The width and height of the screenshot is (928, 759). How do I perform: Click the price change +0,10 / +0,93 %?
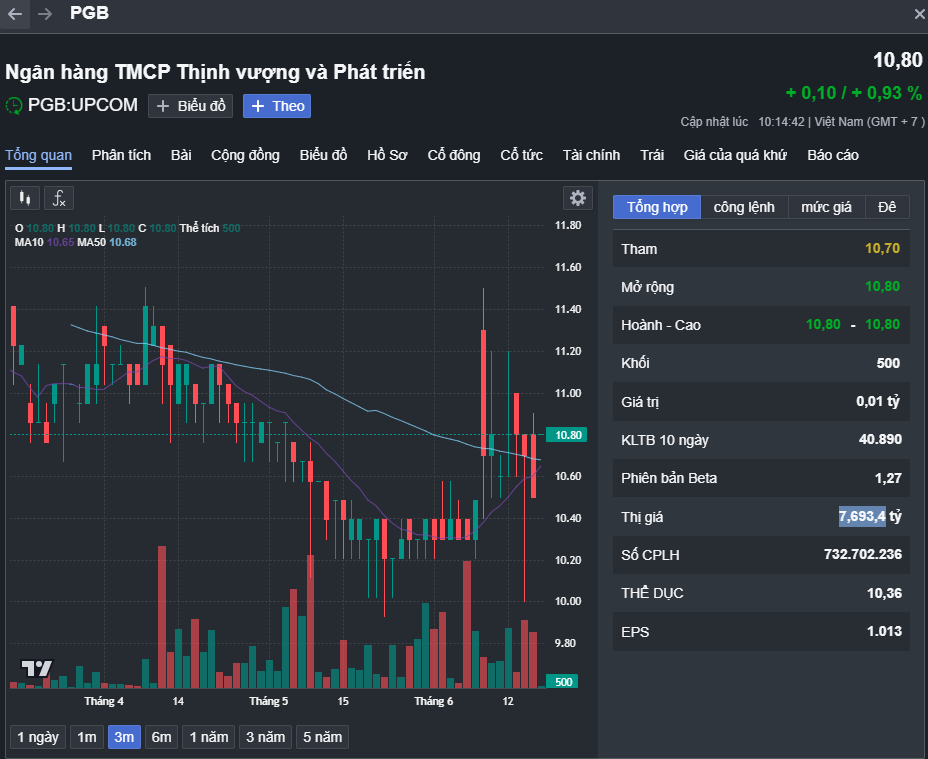(853, 93)
